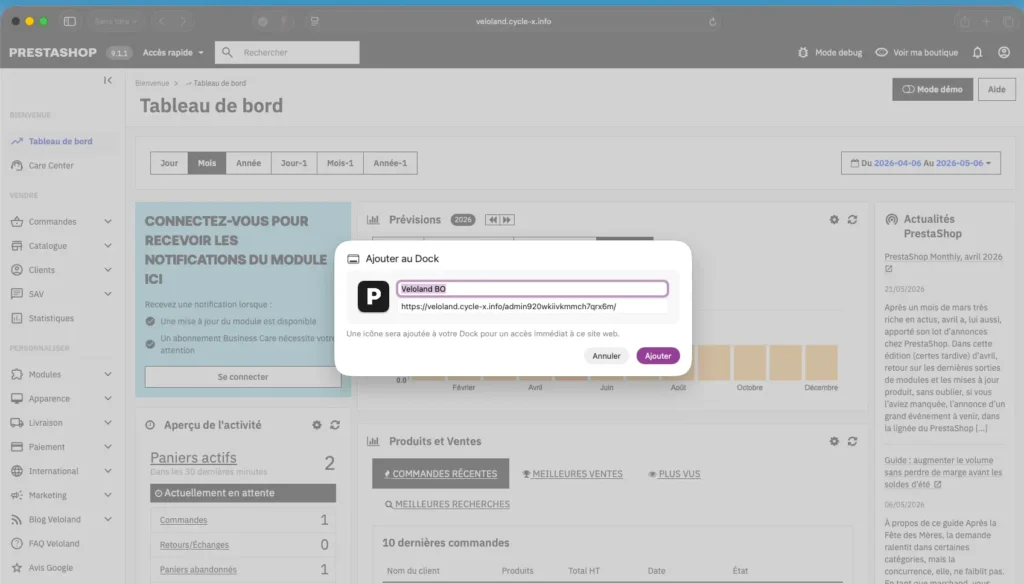The height and width of the screenshot is (584, 1024).
Task: Click the Livraison truck icon
Action: coord(17,423)
